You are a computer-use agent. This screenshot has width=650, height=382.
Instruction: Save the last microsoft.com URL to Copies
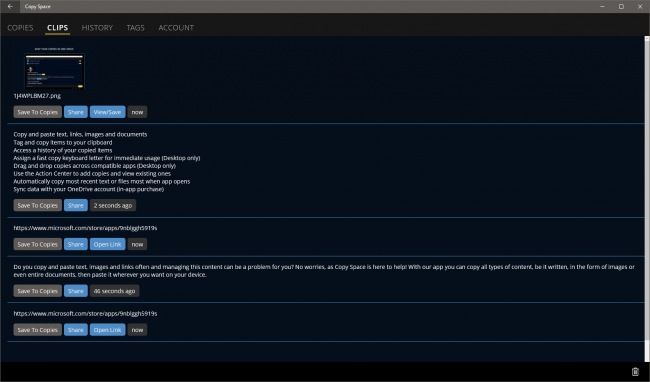[37, 330]
